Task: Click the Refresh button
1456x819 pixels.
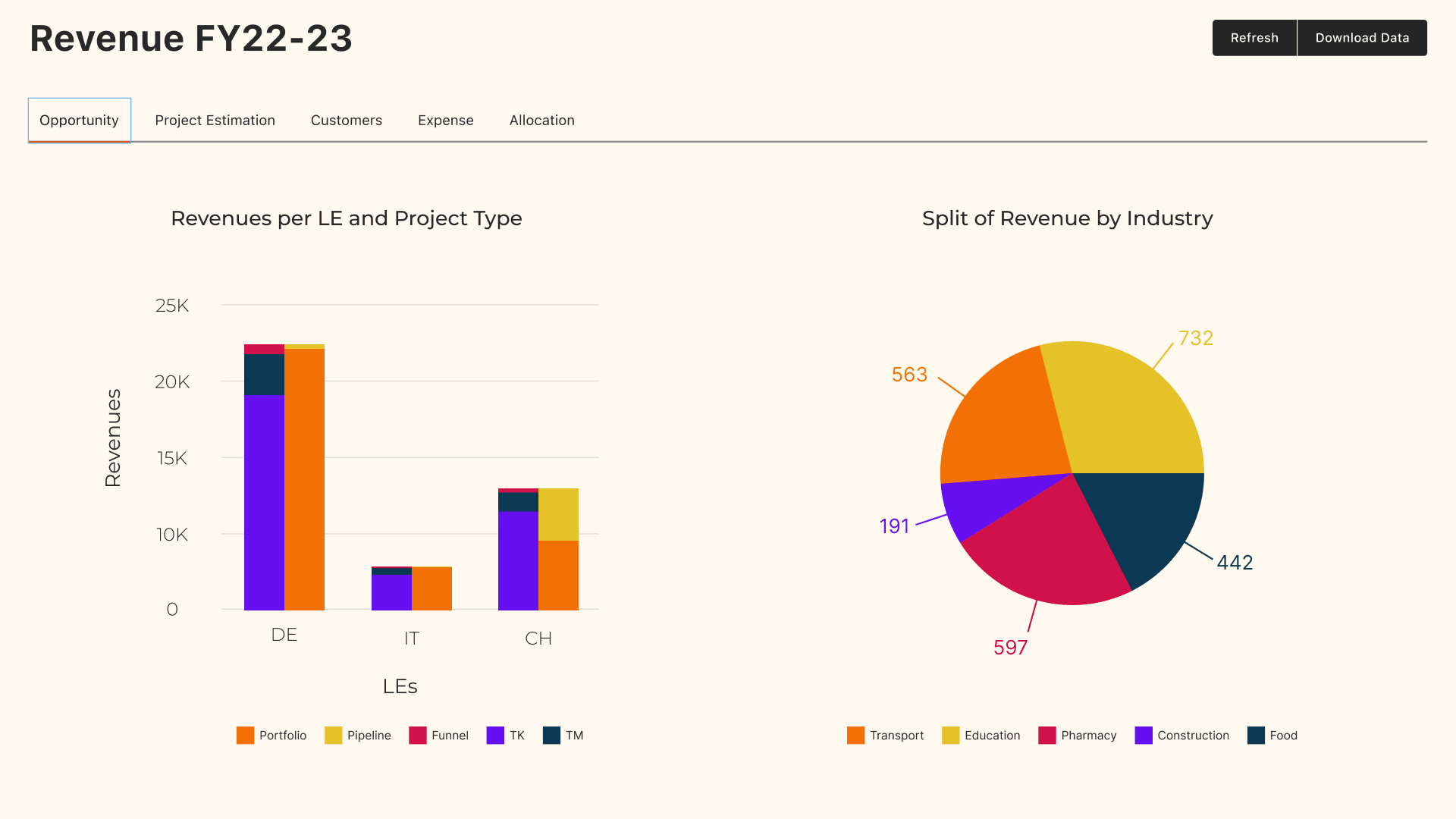Action: [x=1254, y=37]
